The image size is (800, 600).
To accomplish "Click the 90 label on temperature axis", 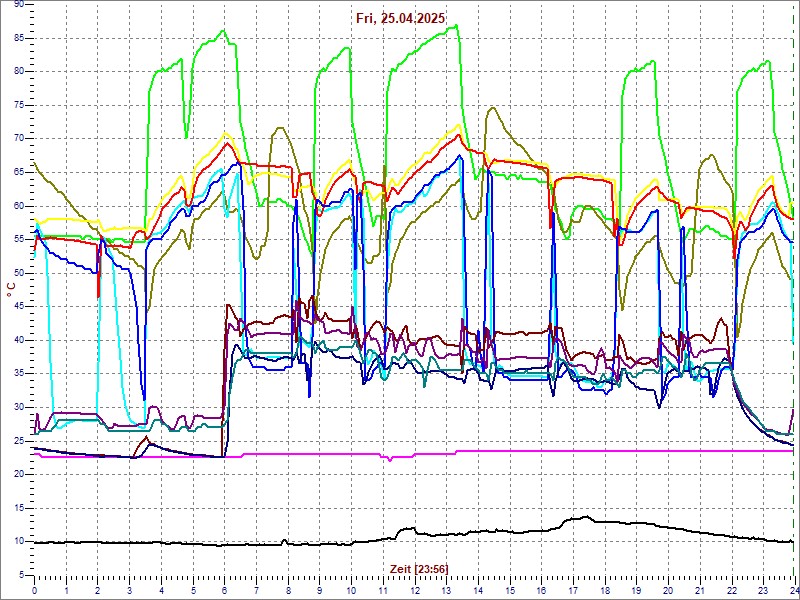I will tap(19, 5).
